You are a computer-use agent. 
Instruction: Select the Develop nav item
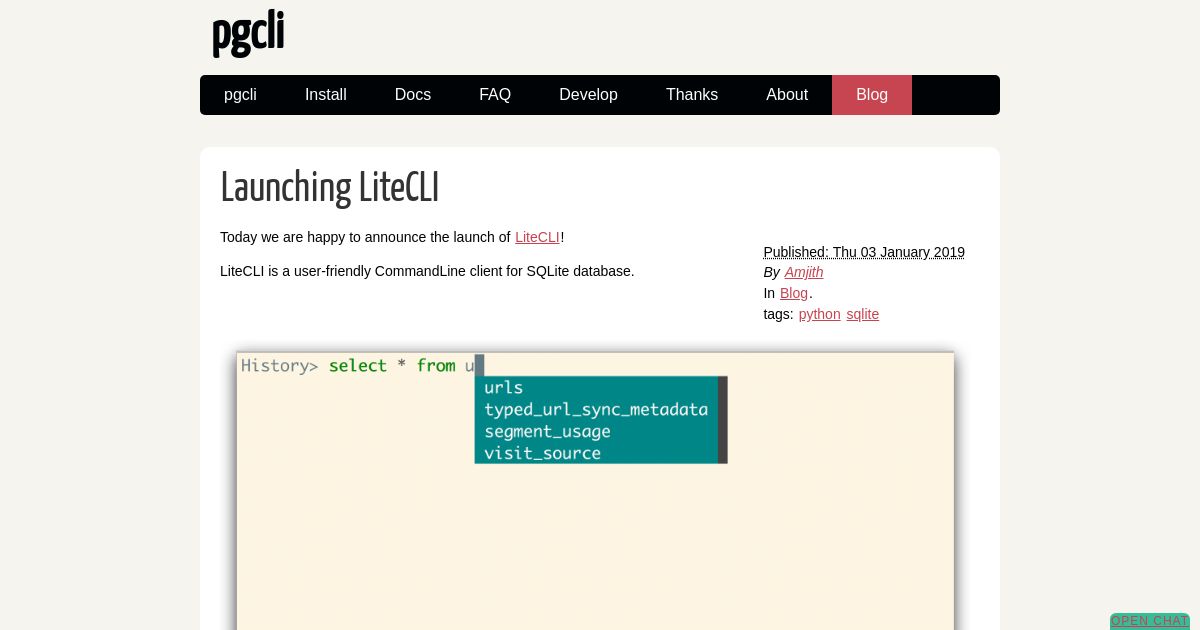tap(588, 95)
